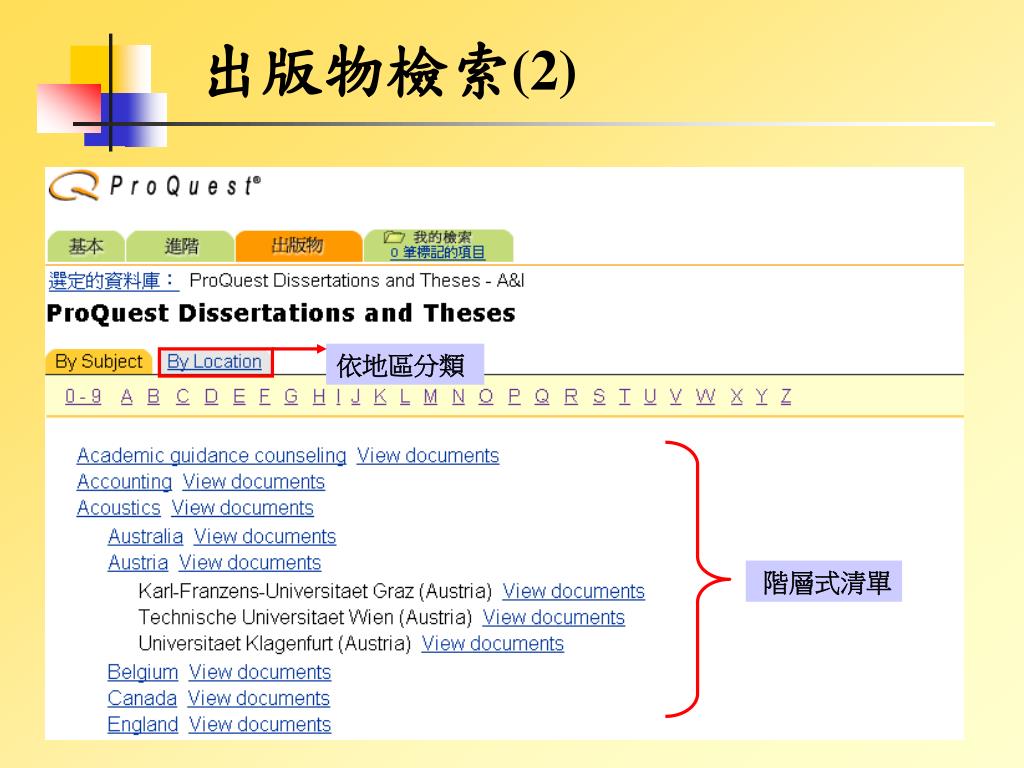View documents for Academic guidance counseling
The width and height of the screenshot is (1024, 768).
(x=428, y=456)
